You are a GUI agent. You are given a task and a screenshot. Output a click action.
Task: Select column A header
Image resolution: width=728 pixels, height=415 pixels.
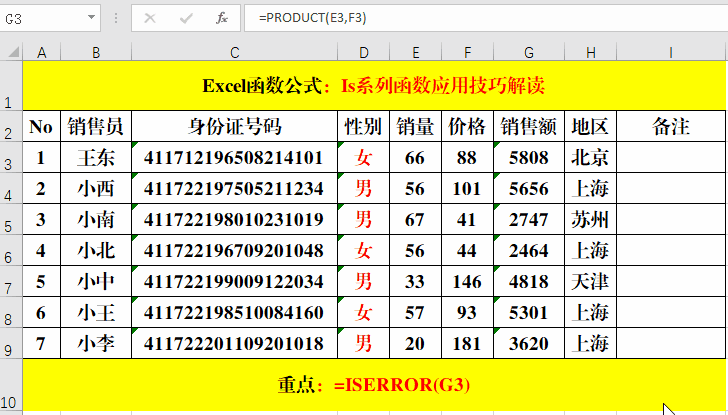[x=41, y=52]
